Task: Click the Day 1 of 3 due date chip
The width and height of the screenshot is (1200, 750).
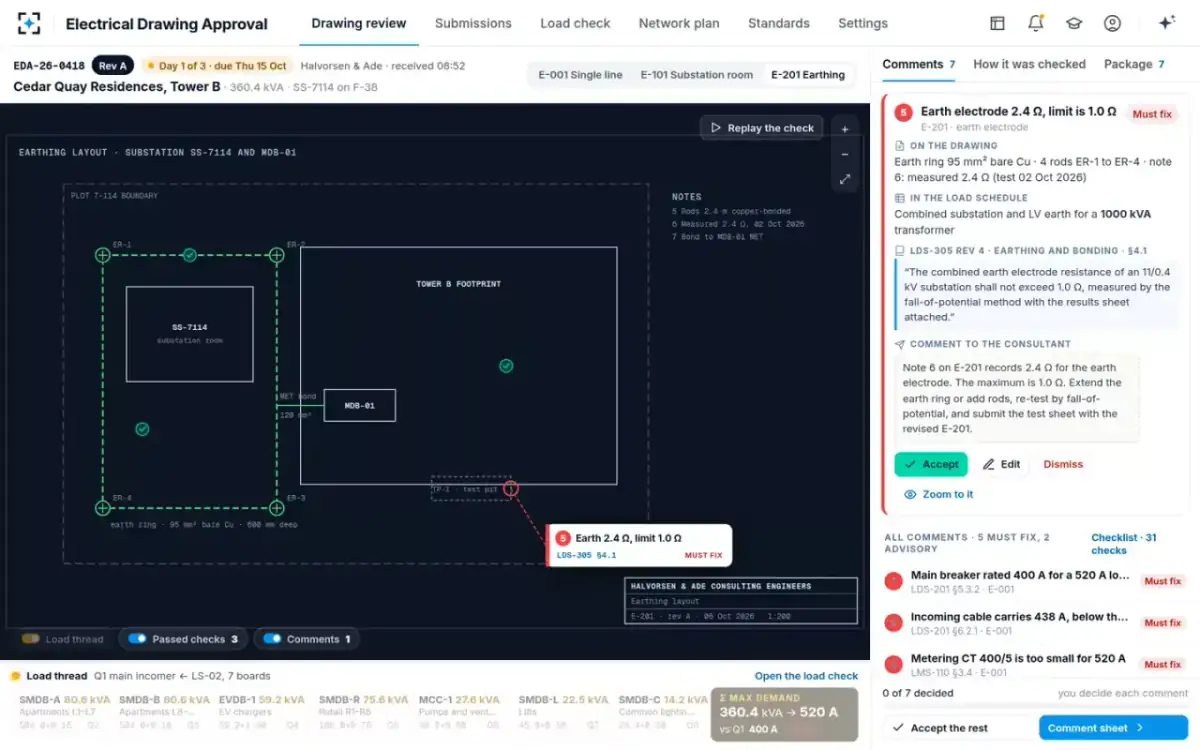Action: pos(216,66)
